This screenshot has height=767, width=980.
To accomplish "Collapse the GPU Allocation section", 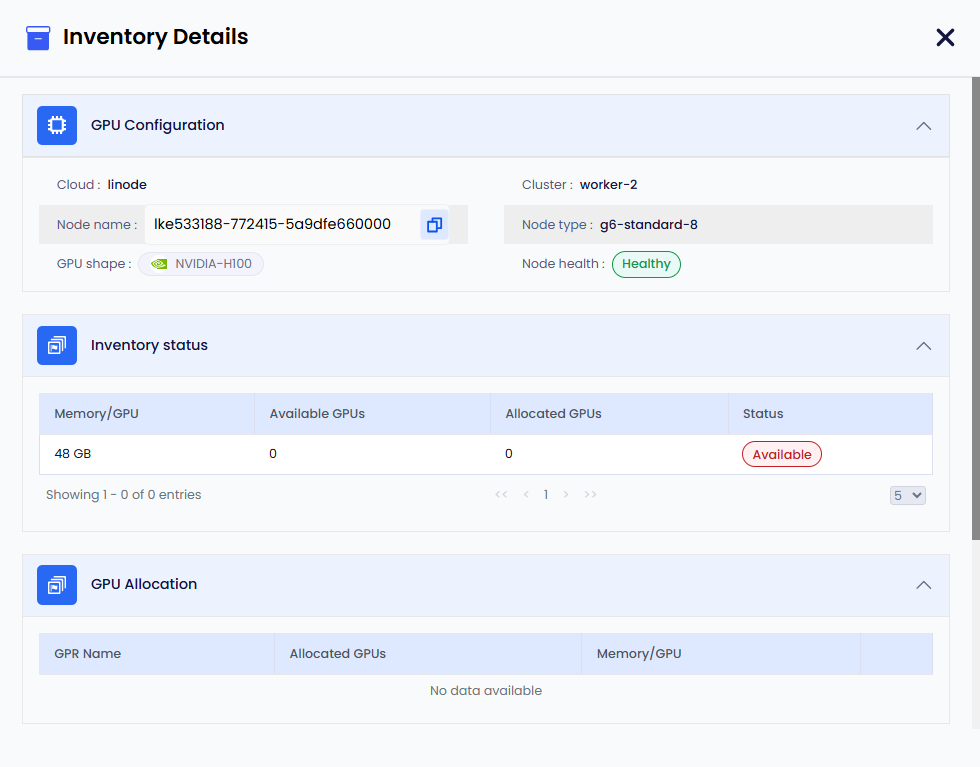I will tap(924, 585).
